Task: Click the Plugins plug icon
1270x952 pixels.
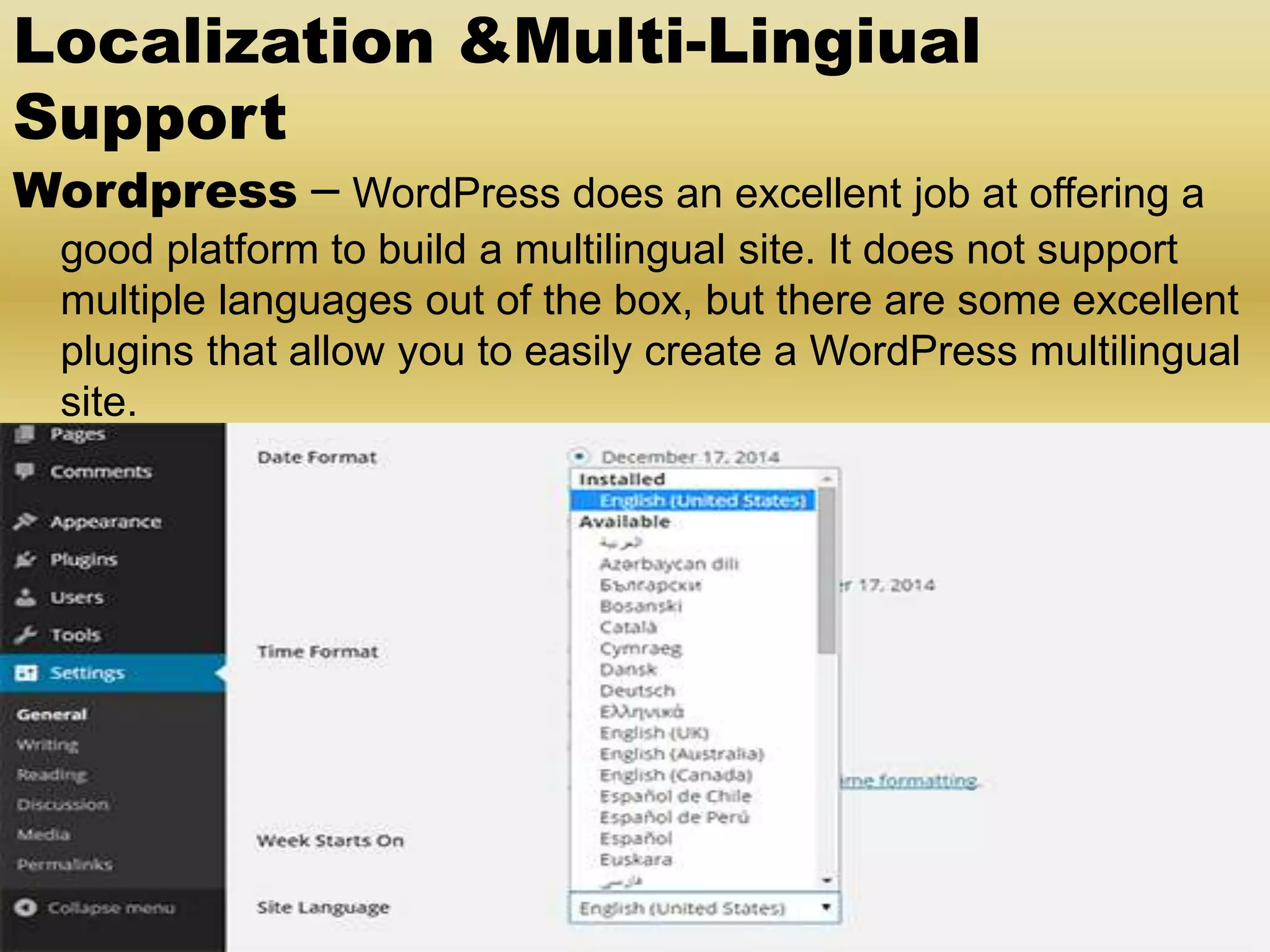Action: (x=25, y=560)
